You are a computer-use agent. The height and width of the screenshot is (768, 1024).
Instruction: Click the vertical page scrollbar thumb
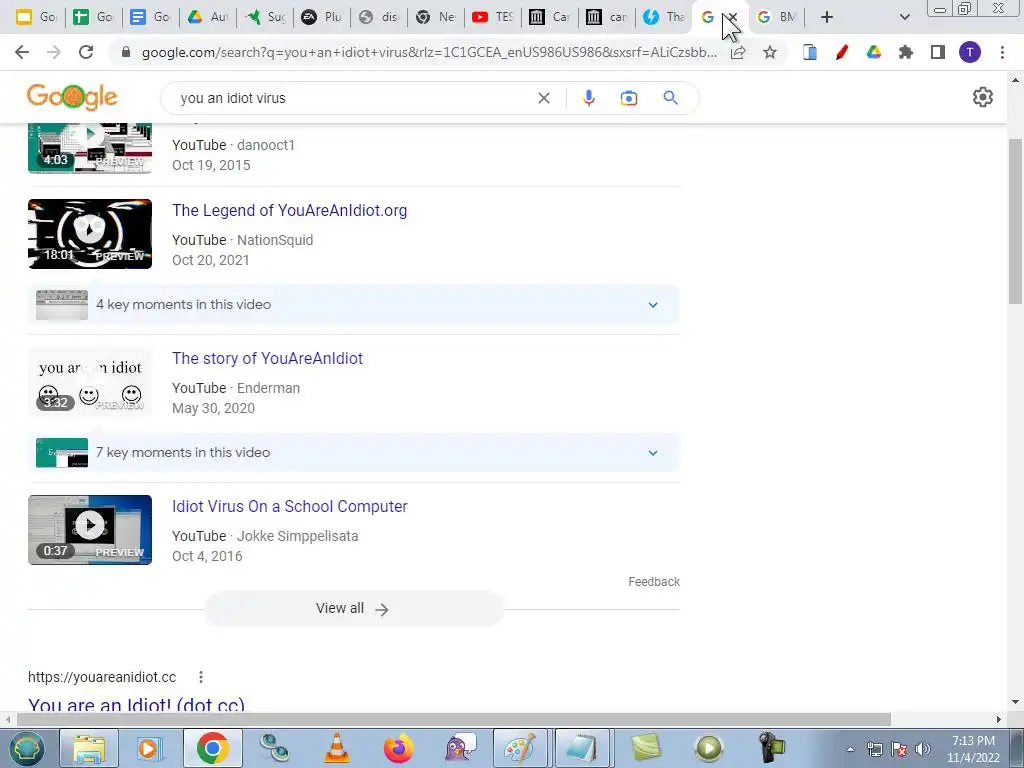[x=1015, y=220]
